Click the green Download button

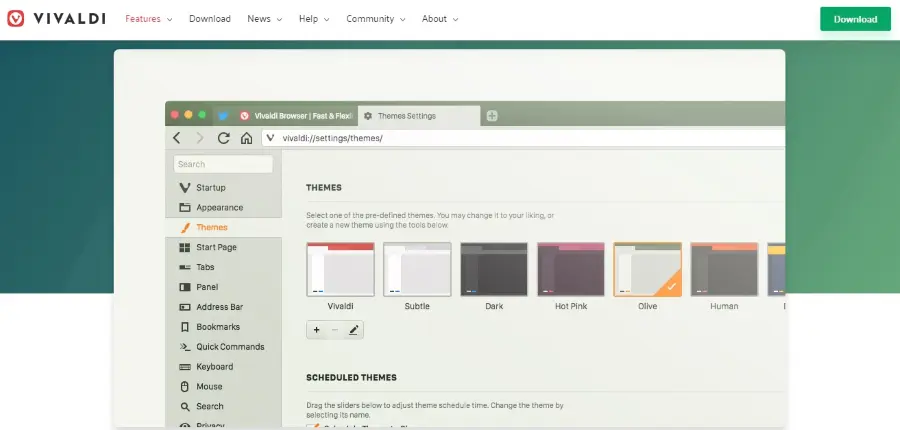point(855,19)
